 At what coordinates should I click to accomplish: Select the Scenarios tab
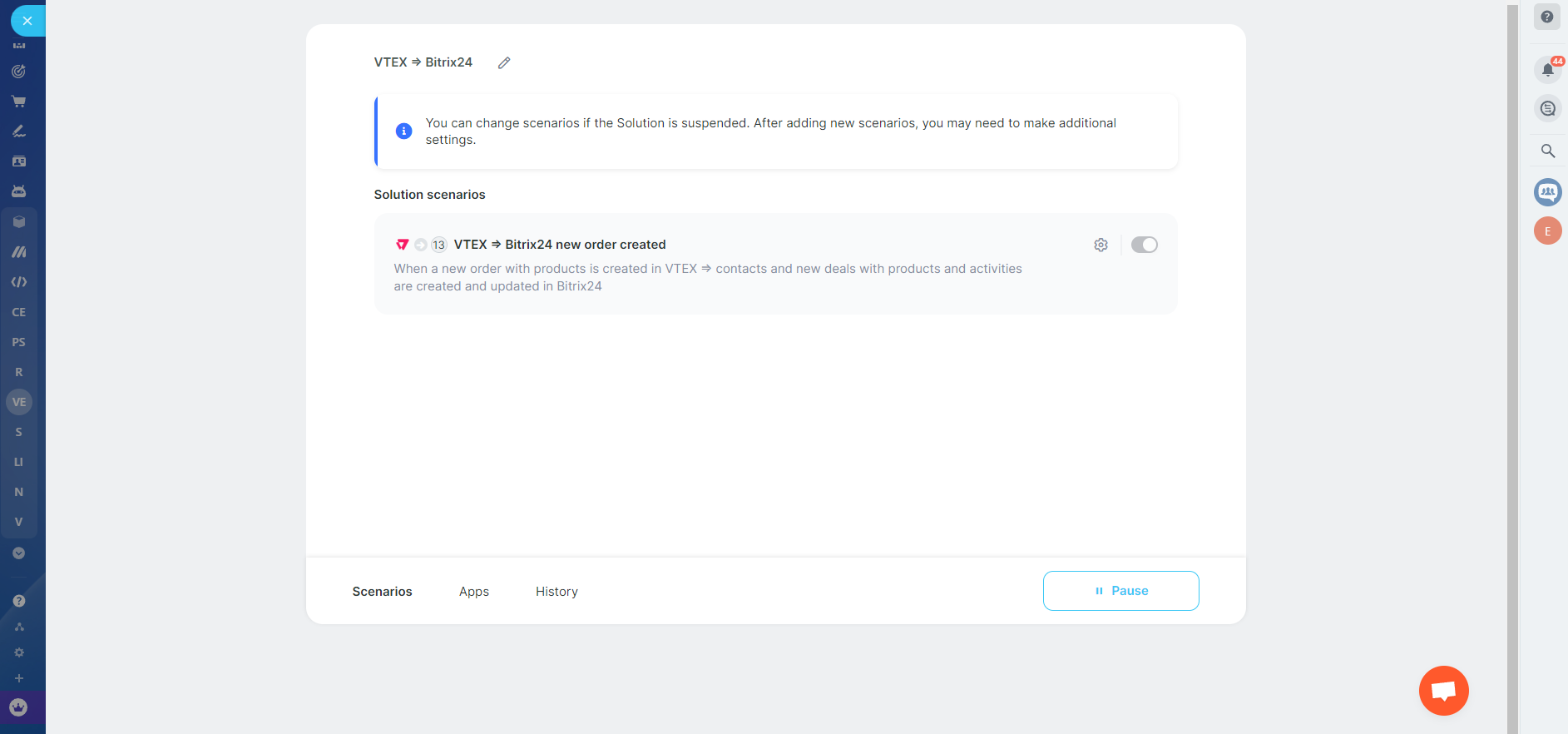pyautogui.click(x=382, y=592)
